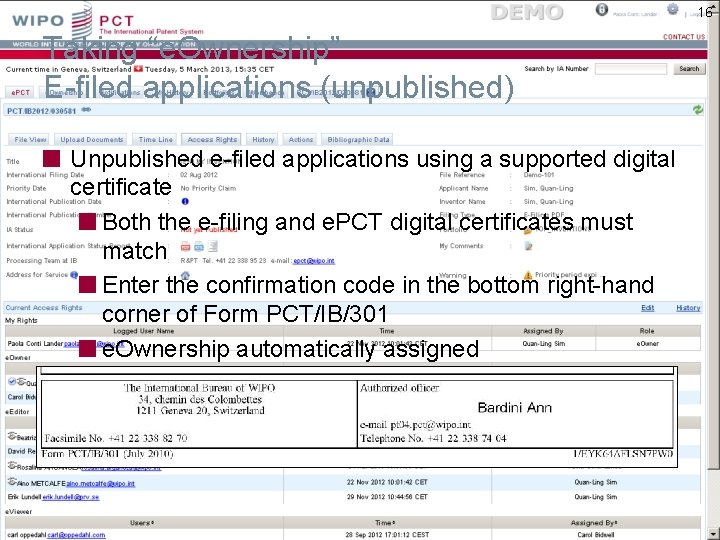
Task: Sort eViewer table by Assigned By column
Action: coord(594,523)
